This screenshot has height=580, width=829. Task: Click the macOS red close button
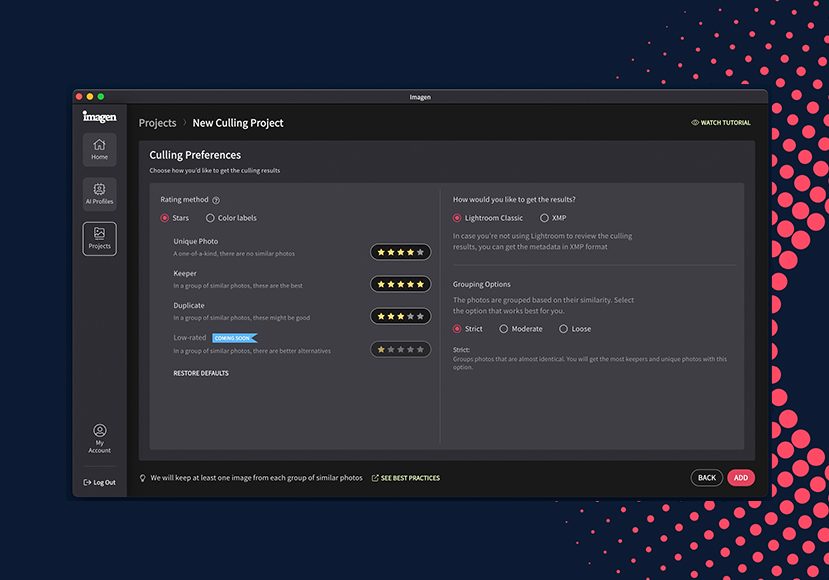coord(79,96)
